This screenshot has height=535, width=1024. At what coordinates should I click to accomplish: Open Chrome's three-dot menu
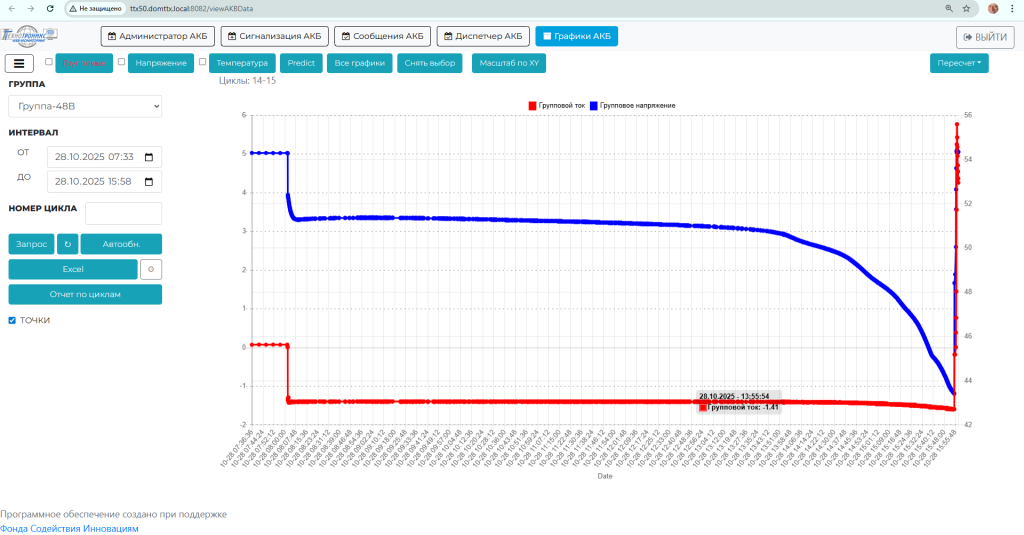click(1014, 8)
